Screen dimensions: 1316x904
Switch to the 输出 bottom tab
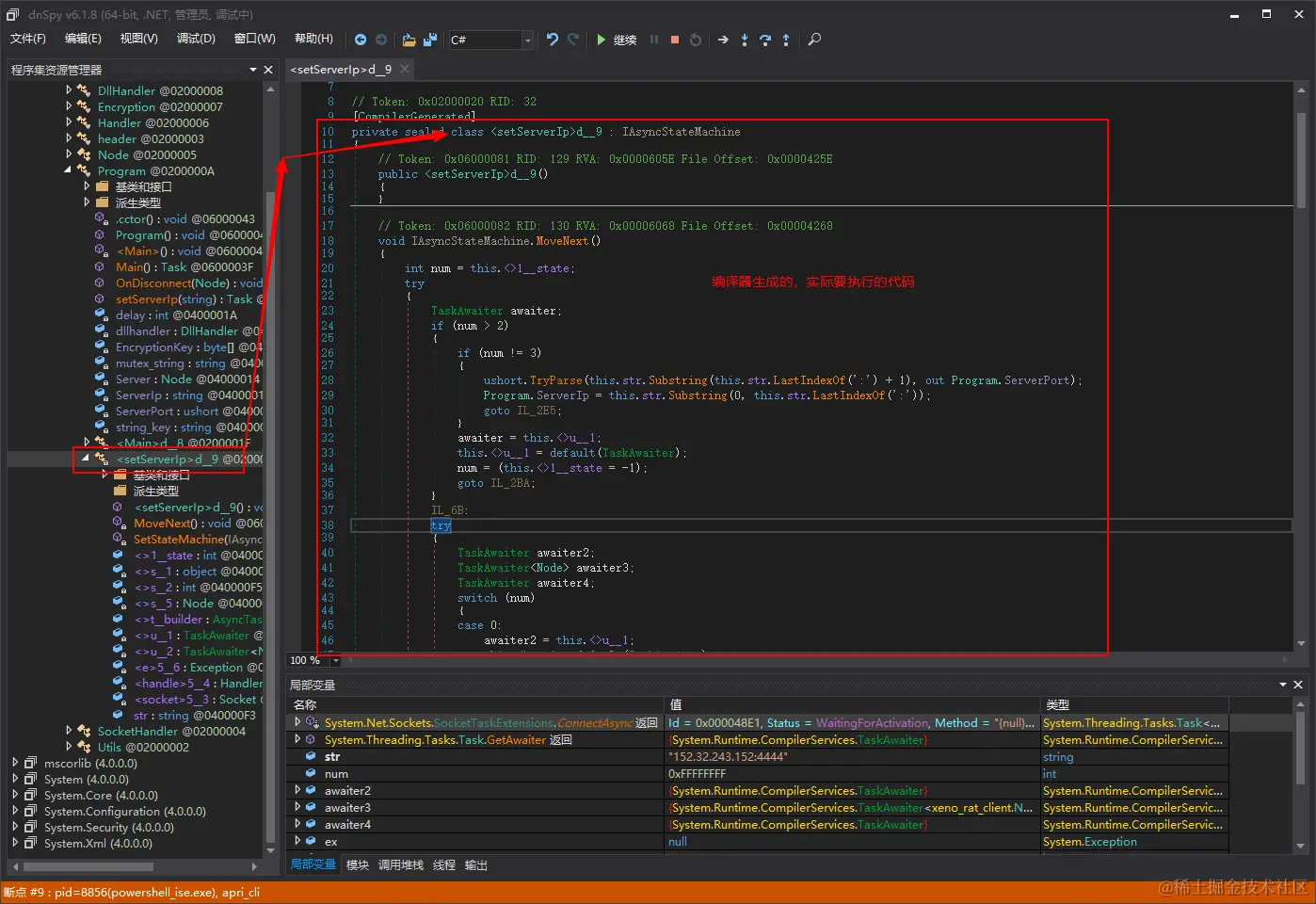point(476,864)
